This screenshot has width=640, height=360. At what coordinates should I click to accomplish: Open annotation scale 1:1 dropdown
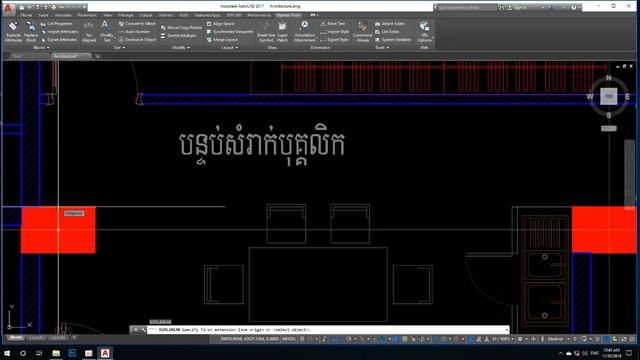[502, 339]
